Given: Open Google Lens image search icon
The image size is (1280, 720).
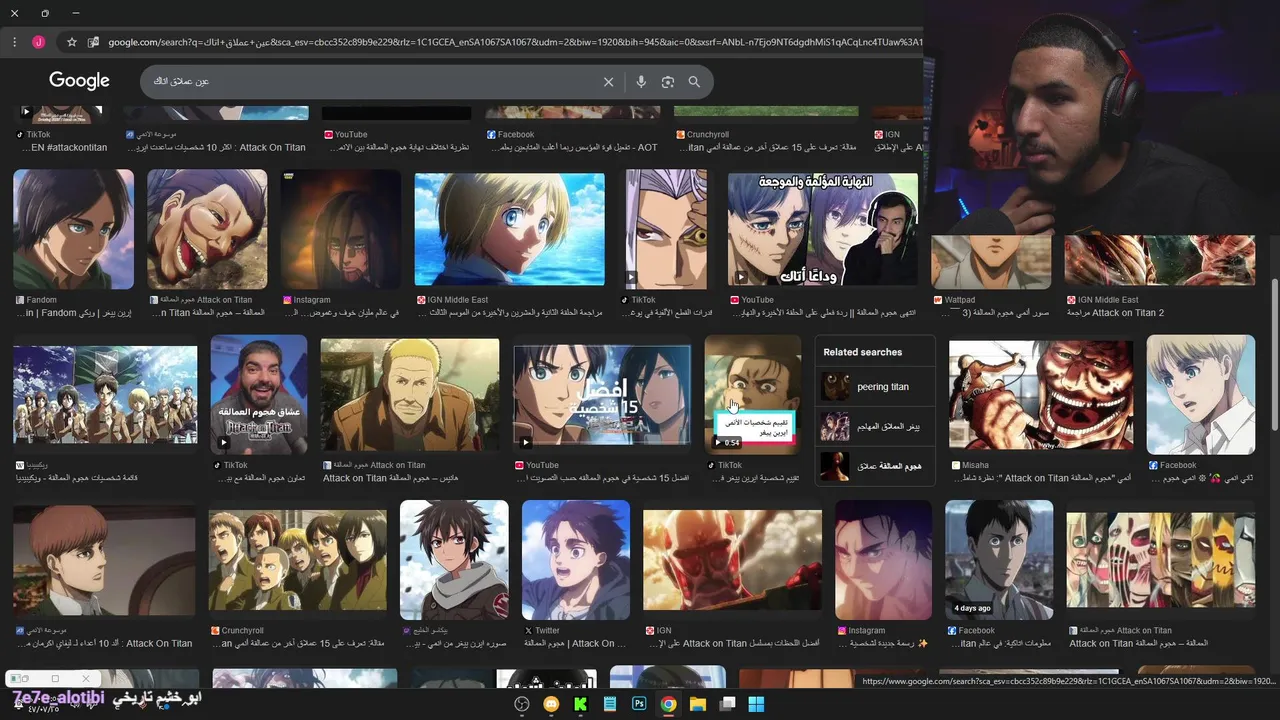Looking at the screenshot, I should 667,82.
